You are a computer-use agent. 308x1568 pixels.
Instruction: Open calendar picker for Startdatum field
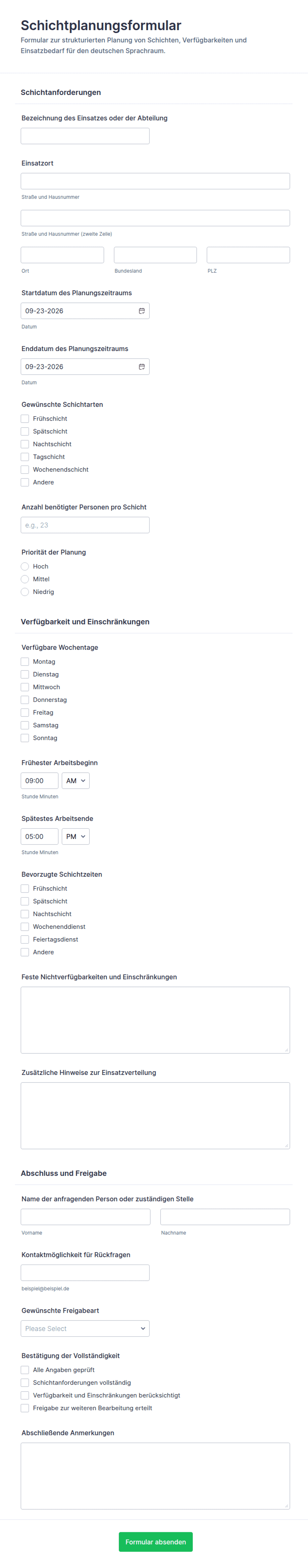[142, 311]
